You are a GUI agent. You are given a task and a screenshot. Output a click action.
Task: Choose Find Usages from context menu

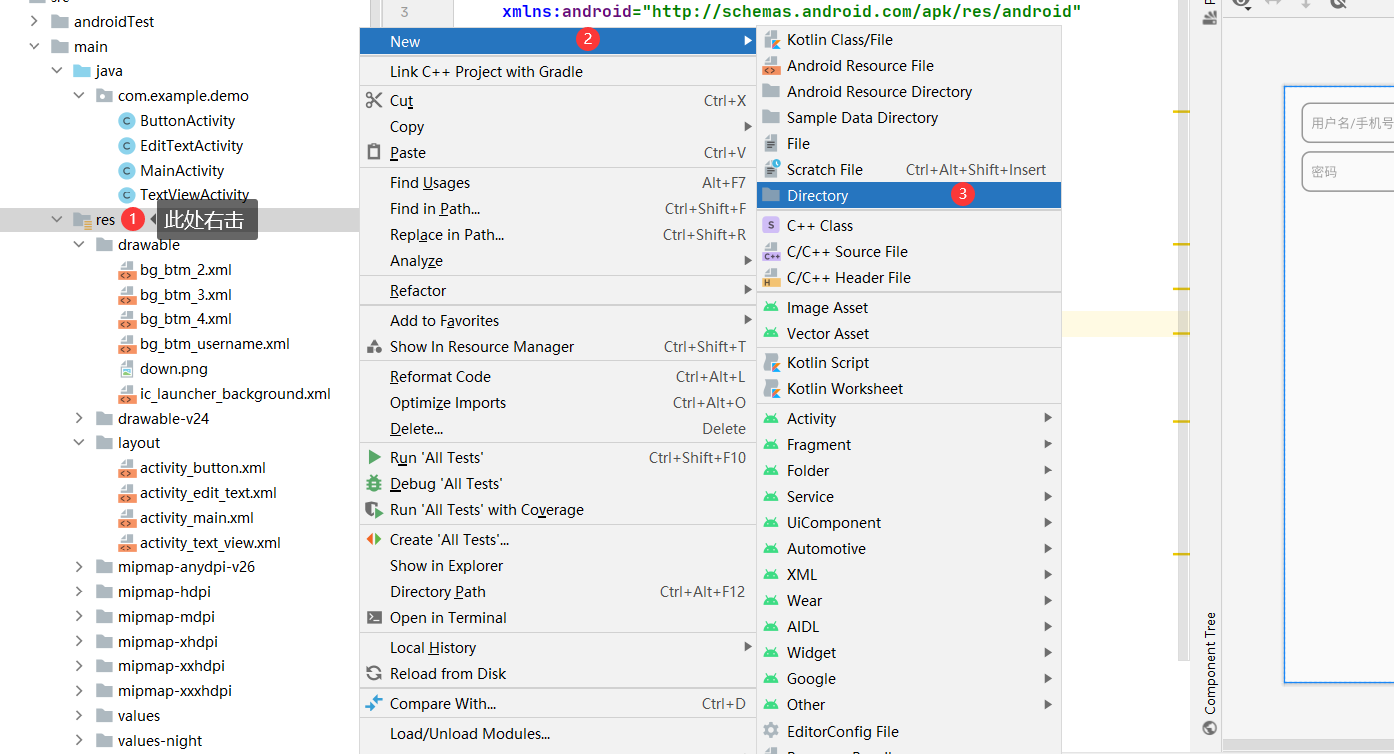tap(430, 183)
